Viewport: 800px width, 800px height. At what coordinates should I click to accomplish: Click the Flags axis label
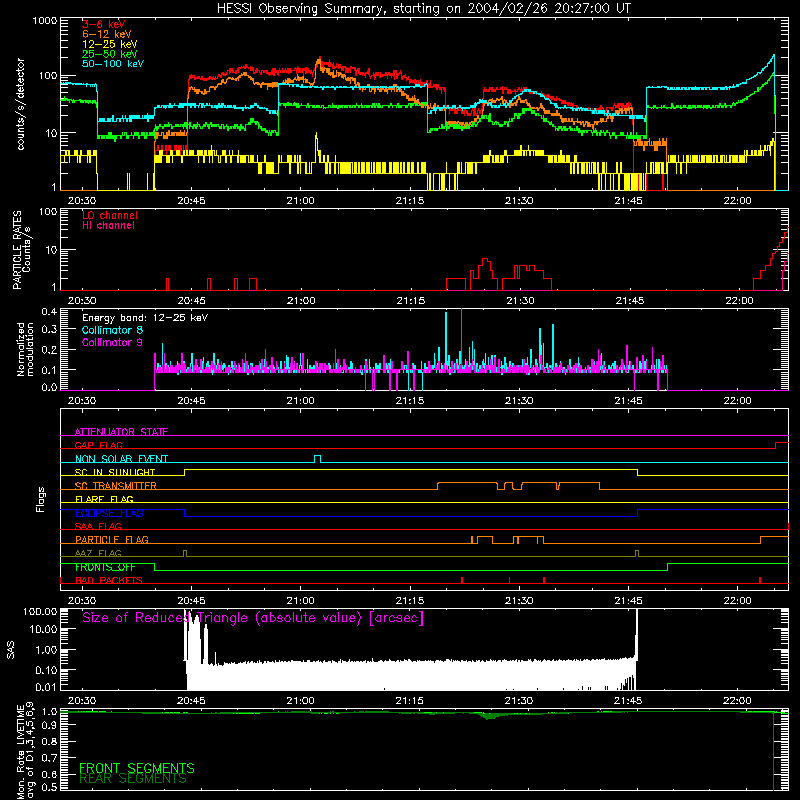(x=41, y=499)
